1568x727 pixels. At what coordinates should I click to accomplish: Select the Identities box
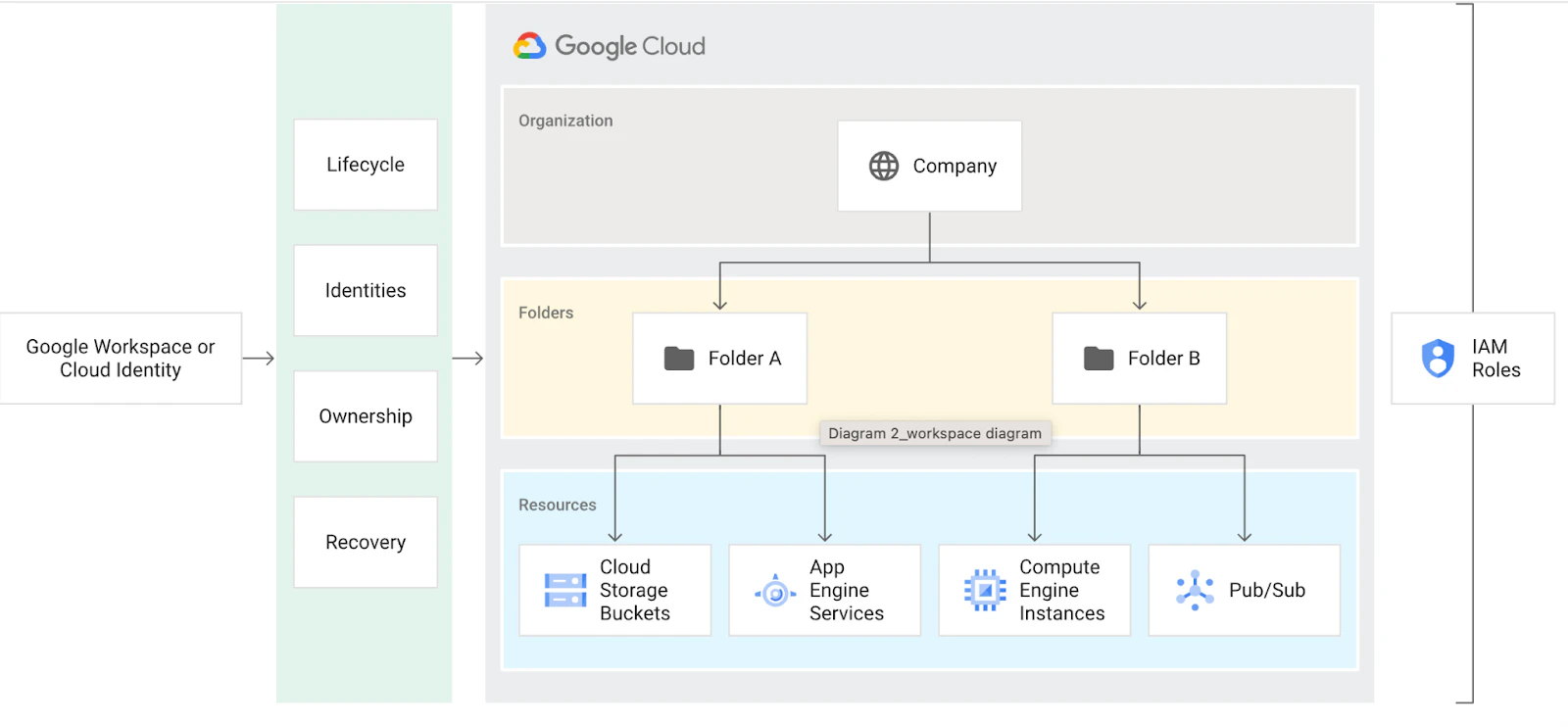(366, 290)
